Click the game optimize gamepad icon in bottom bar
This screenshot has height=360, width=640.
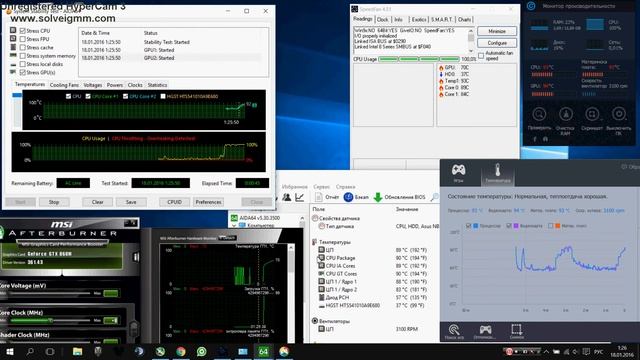point(485,331)
